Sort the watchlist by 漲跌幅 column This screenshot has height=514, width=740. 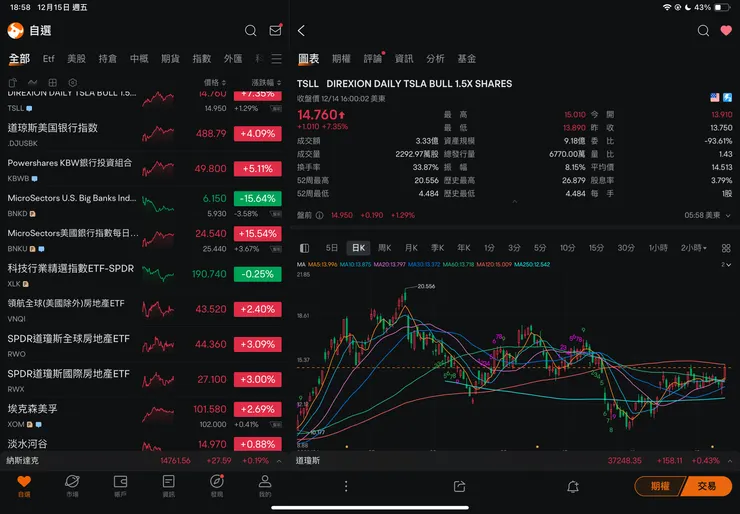click(x=266, y=83)
